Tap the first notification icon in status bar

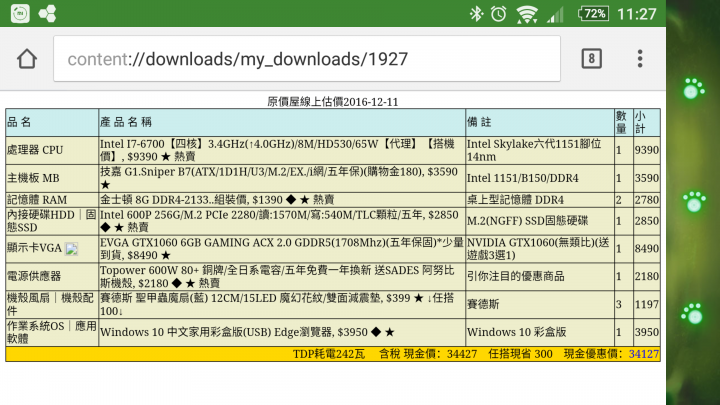[20, 13]
